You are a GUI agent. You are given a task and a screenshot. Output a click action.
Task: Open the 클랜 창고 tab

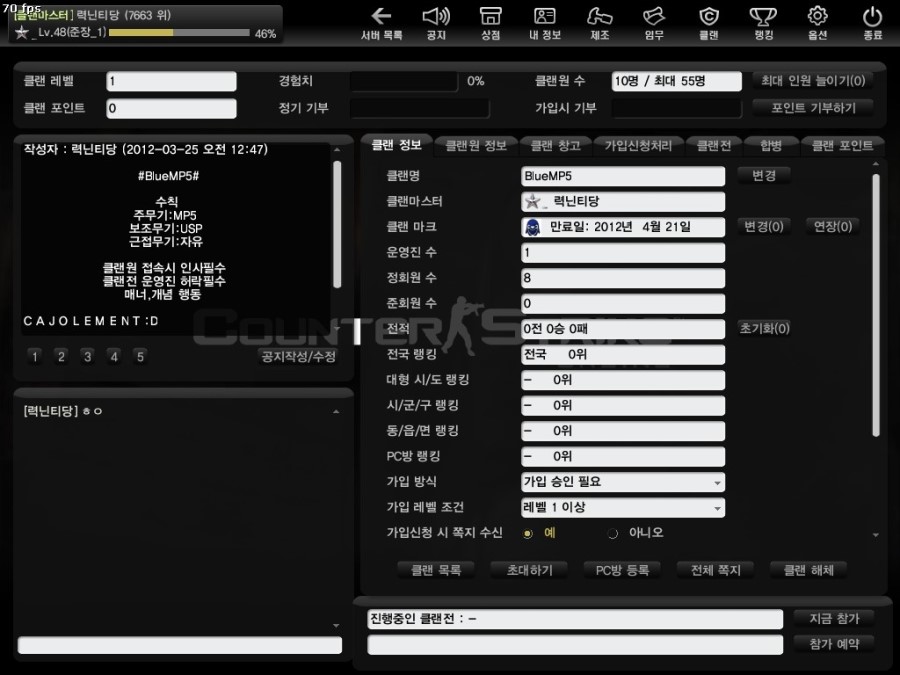pos(556,146)
